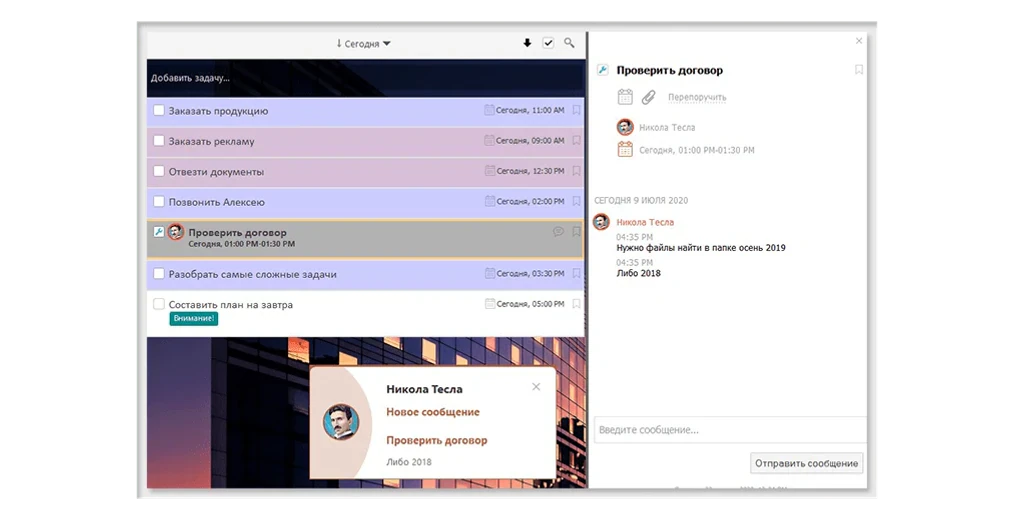Click Сегодня, 05:00 PM due time
Image resolution: width=1024 pixels, height=517 pixels.
click(530, 304)
